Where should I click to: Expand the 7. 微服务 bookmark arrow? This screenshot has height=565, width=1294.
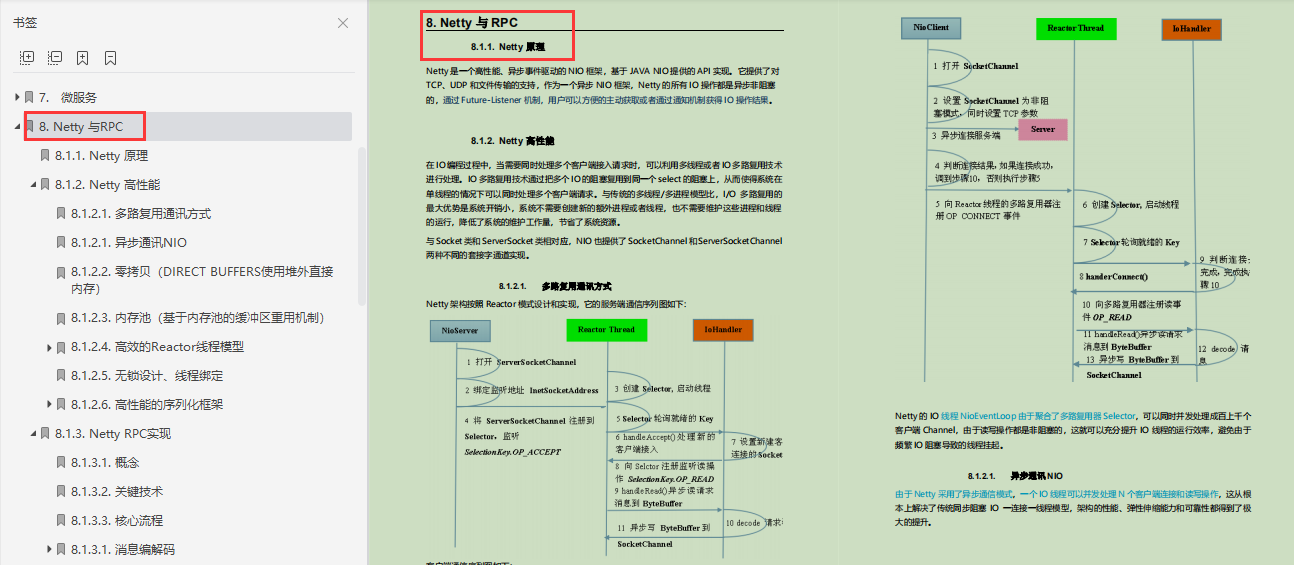(17, 97)
